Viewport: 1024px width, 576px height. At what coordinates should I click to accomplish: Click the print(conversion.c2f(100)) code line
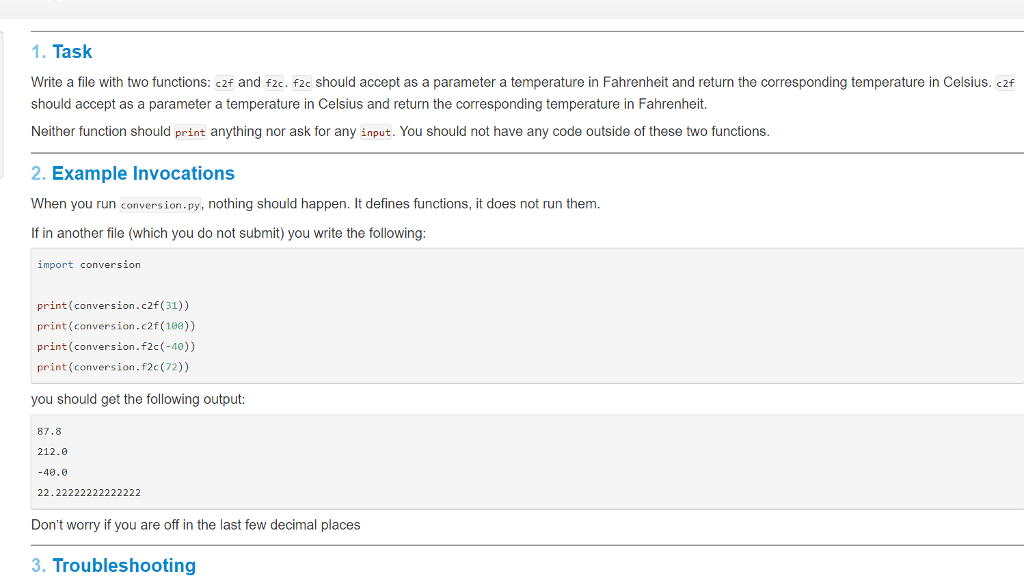tap(116, 326)
